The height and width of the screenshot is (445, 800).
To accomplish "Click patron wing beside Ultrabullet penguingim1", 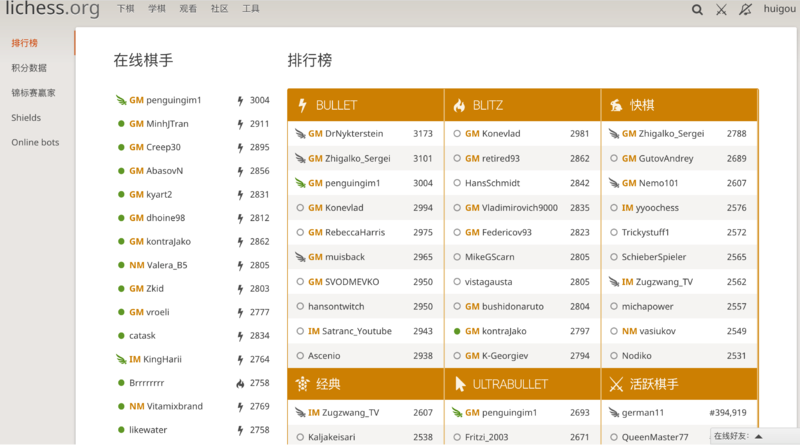I will point(457,412).
